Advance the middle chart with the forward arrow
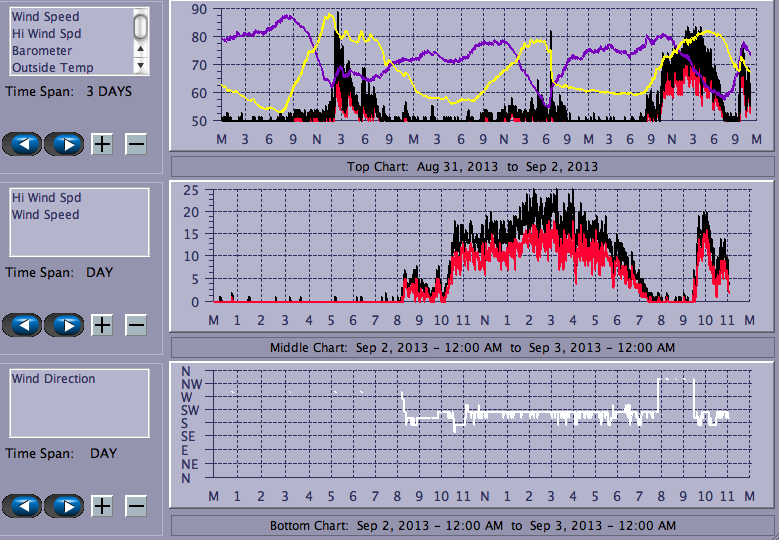The width and height of the screenshot is (779, 540). [x=64, y=325]
